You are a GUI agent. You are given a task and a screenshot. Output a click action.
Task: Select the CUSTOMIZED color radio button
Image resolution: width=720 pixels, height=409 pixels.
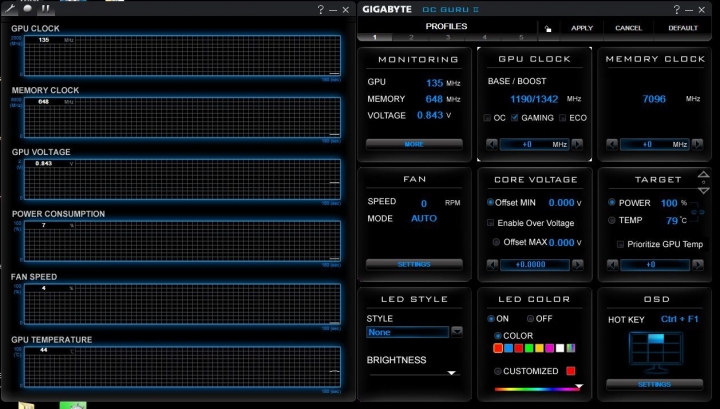pyautogui.click(x=498, y=371)
